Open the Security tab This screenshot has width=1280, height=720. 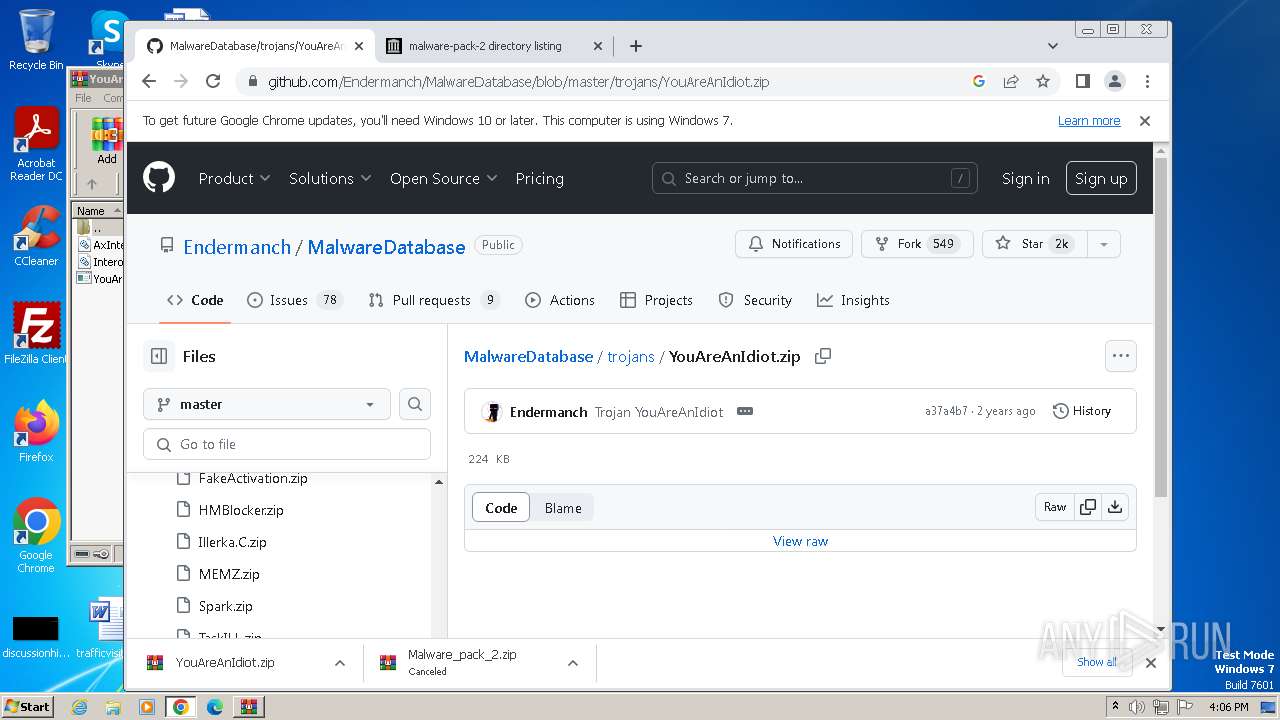[755, 300]
